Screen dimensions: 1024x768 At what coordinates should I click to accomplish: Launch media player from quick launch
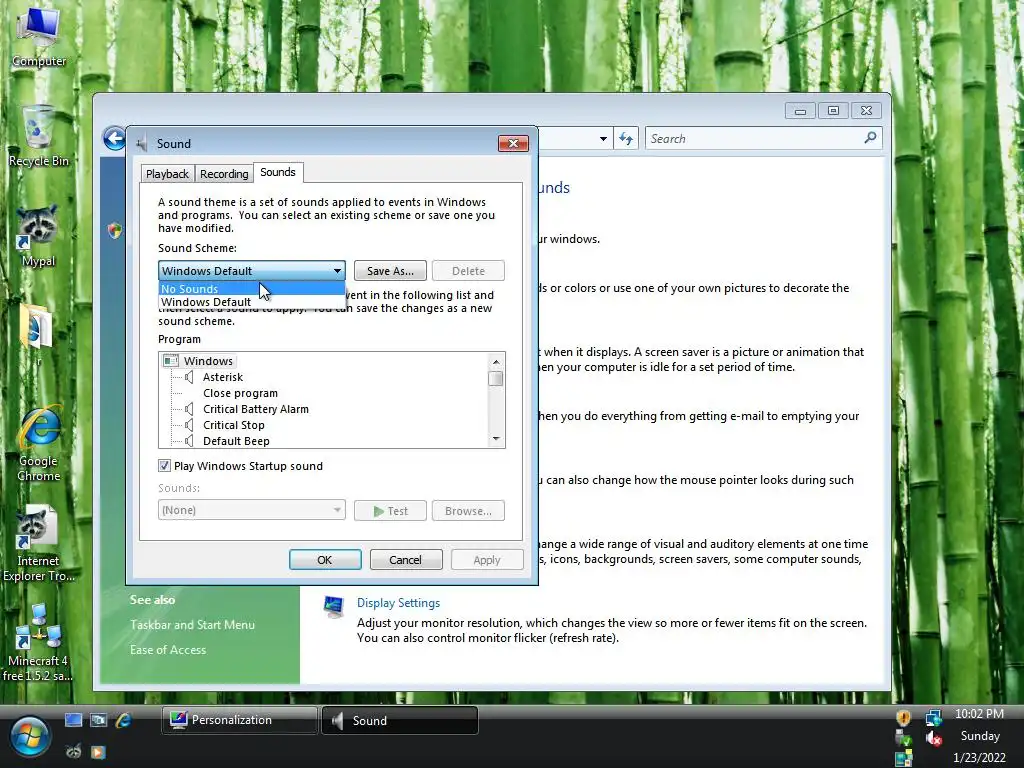click(98, 752)
